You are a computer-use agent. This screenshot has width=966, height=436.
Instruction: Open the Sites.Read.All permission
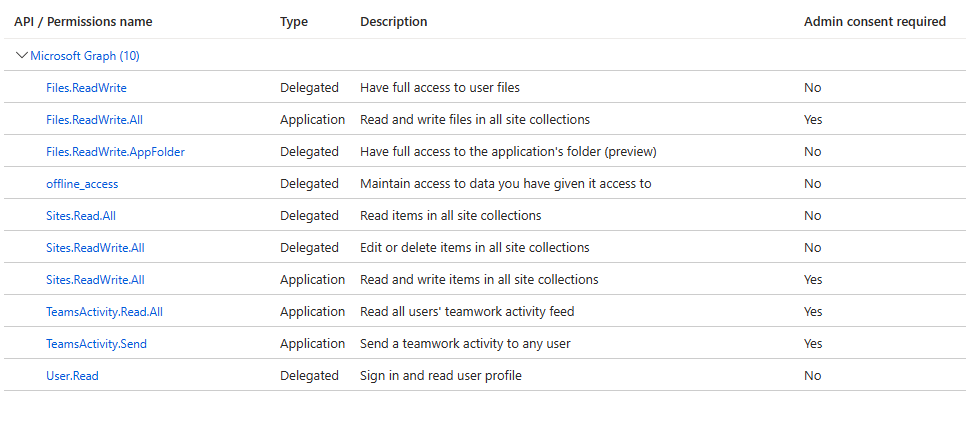click(81, 216)
